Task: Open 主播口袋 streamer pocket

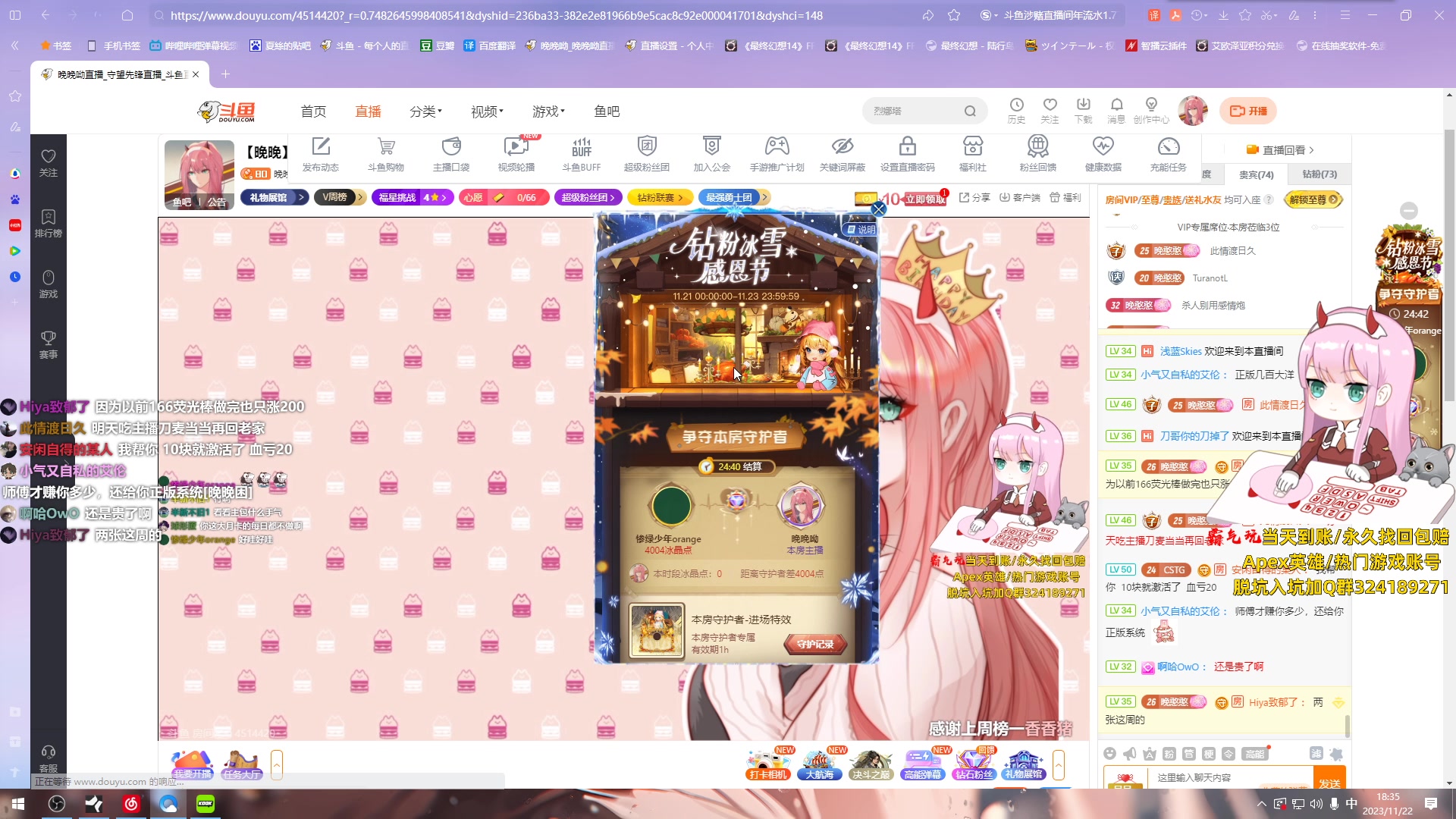Action: (x=451, y=154)
